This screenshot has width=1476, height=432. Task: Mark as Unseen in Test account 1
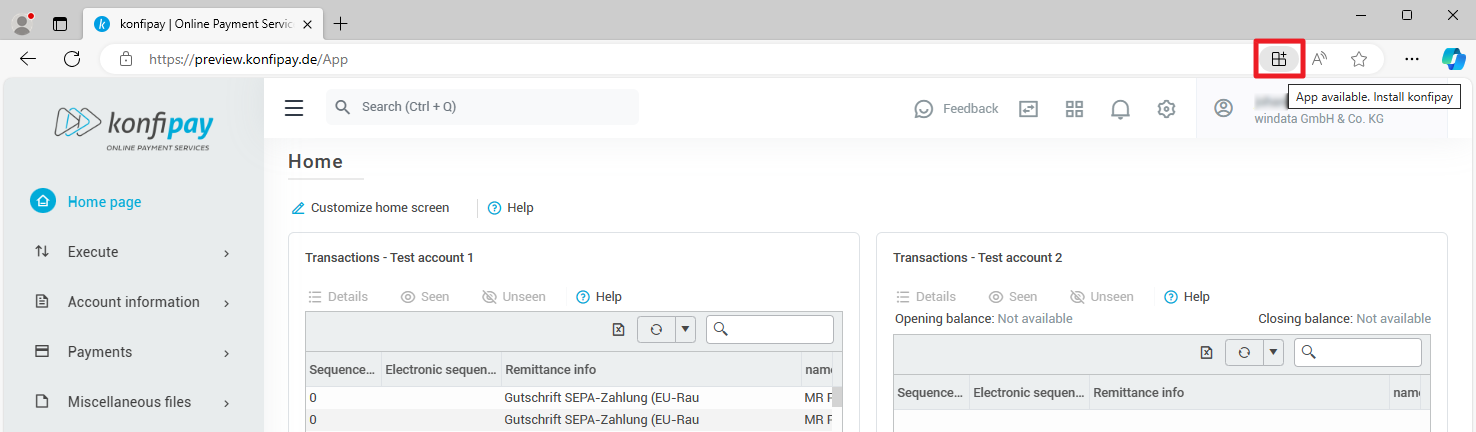[513, 297]
